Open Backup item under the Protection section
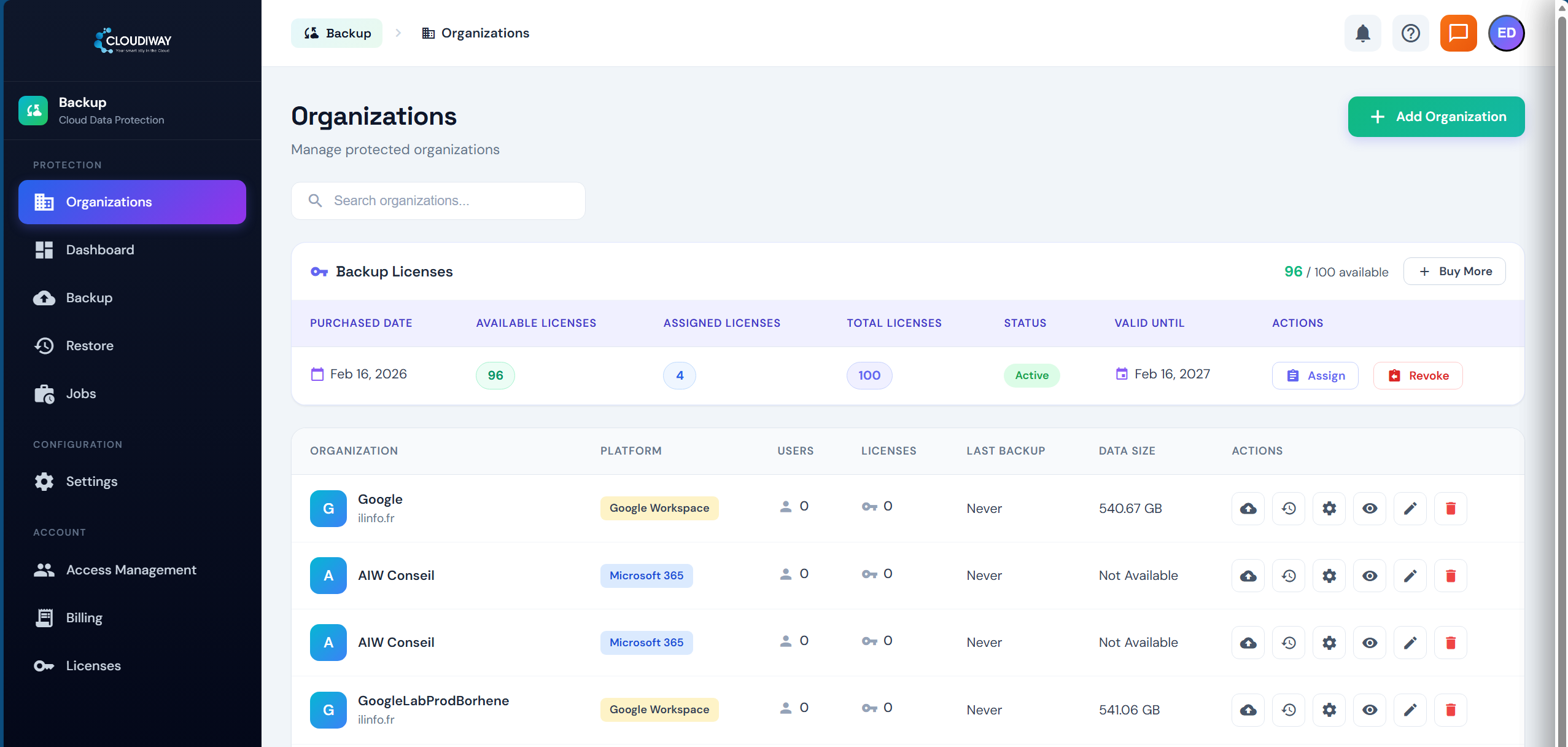This screenshot has height=747, width=1568. click(132, 298)
